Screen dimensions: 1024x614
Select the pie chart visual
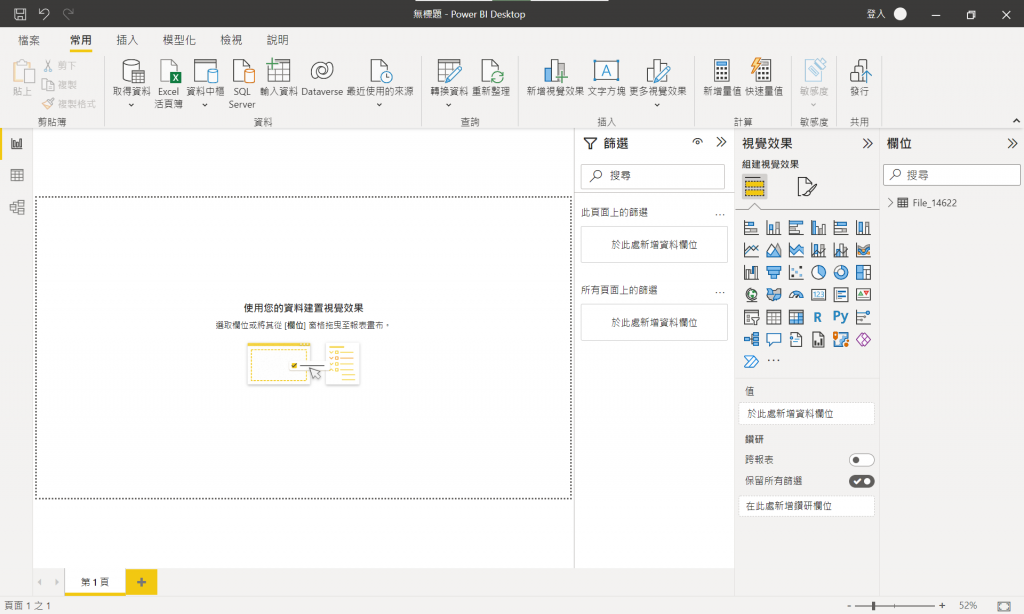pyautogui.click(x=818, y=272)
